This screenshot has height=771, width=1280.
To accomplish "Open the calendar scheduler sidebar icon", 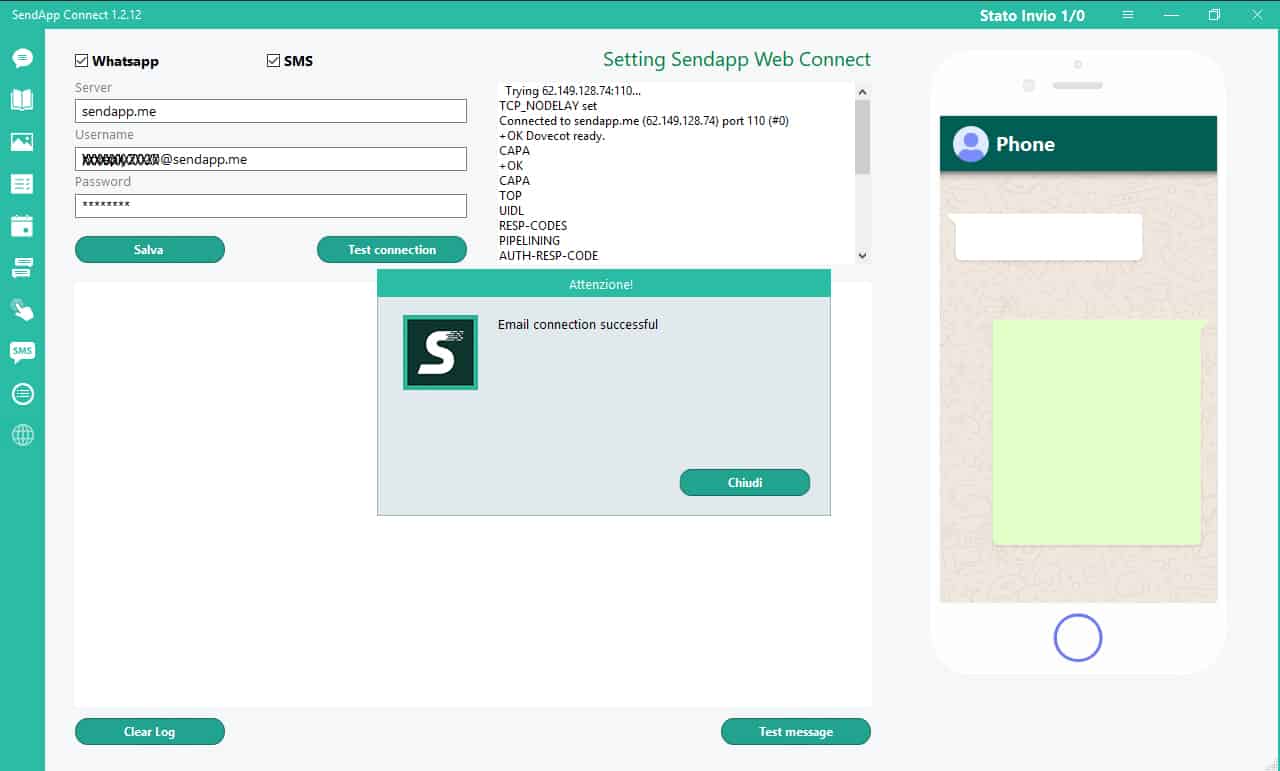I will (x=22, y=226).
